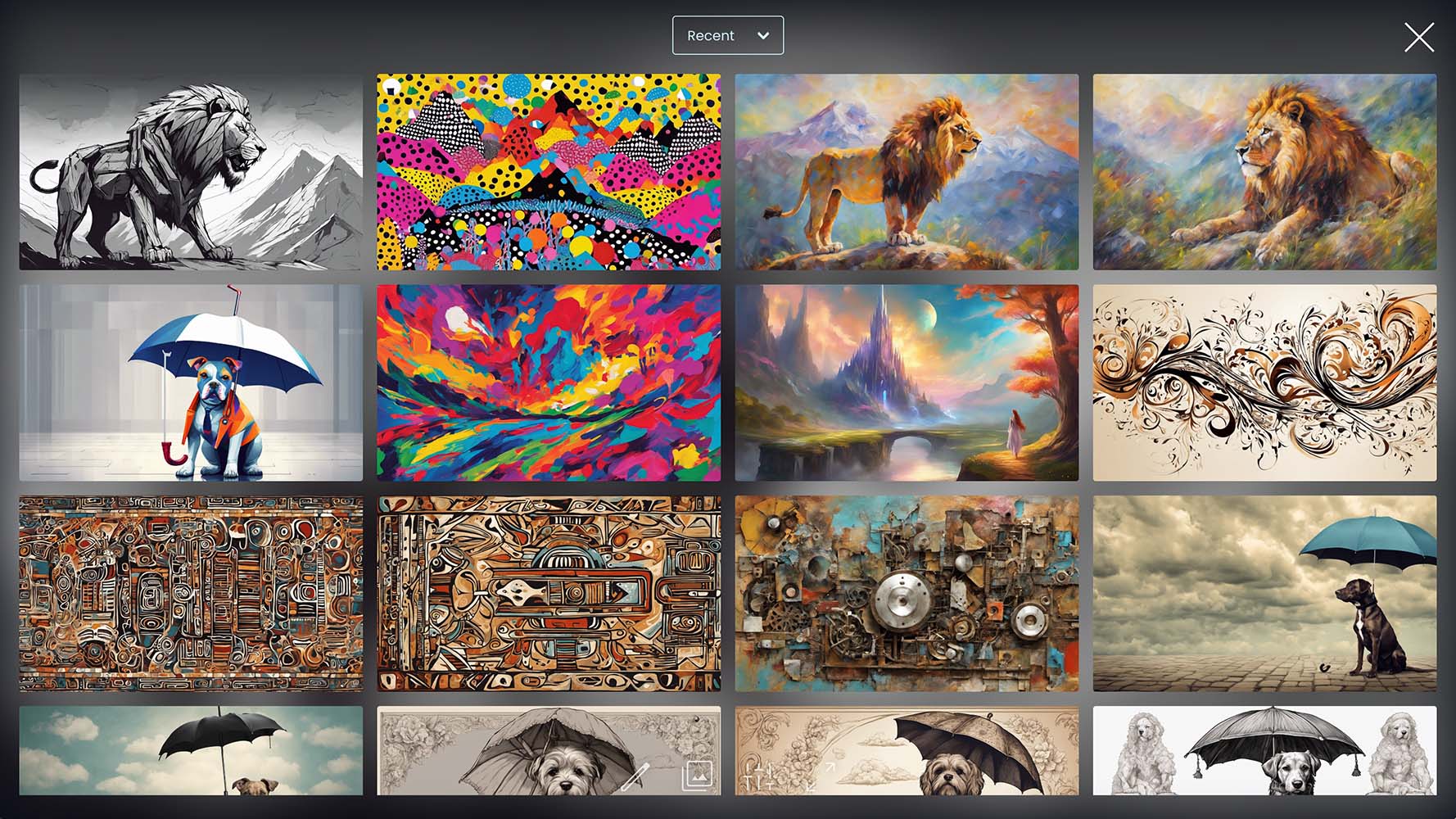Click the pen edit icon at the bottom
Image resolution: width=1456 pixels, height=819 pixels.
(635, 776)
